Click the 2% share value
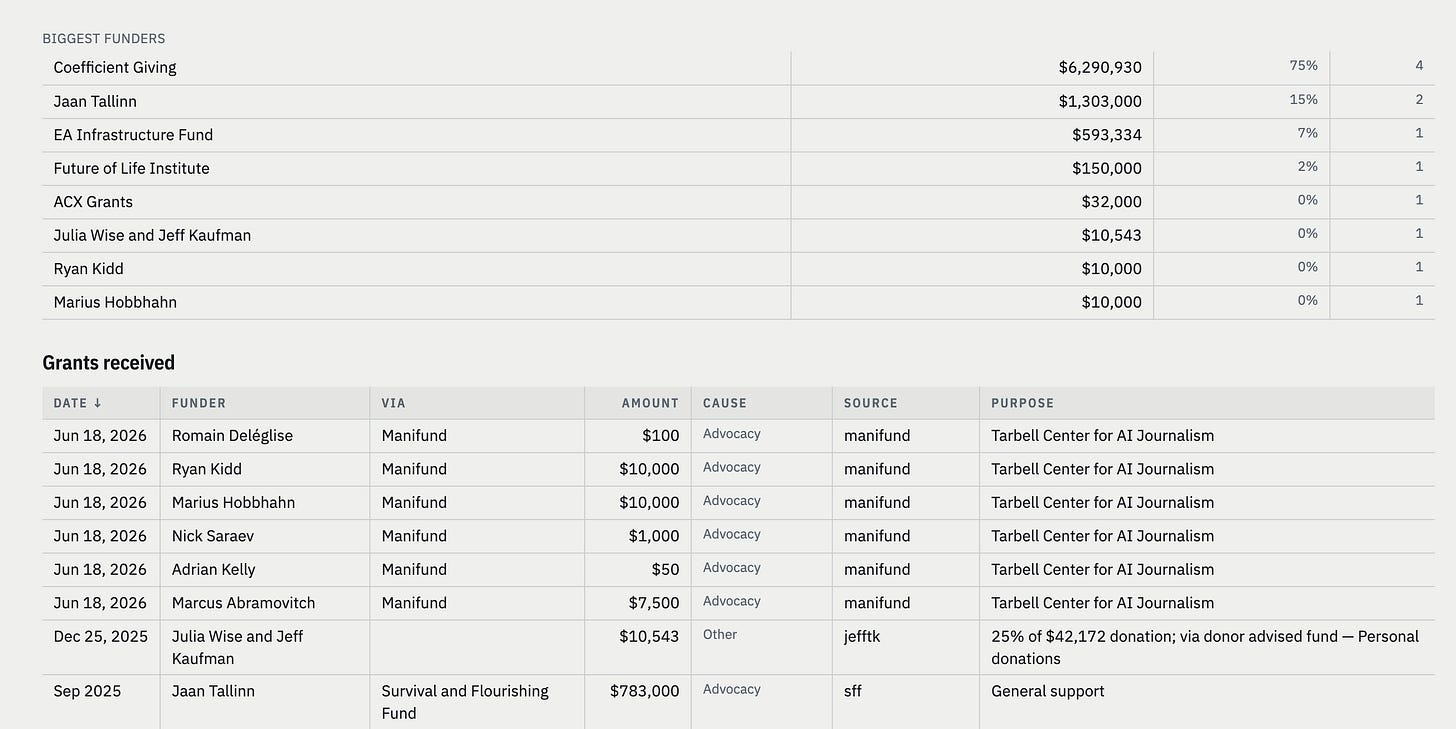This screenshot has width=1456, height=729. click(x=1308, y=167)
